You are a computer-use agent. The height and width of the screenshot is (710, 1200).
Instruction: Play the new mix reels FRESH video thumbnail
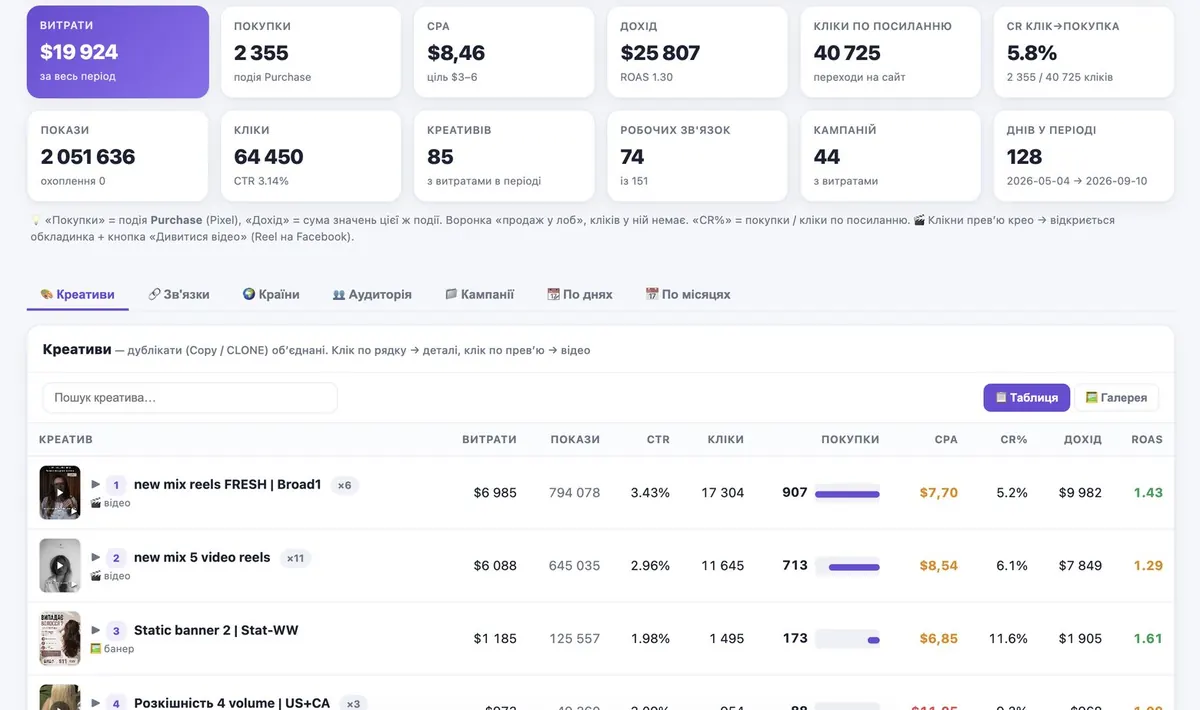[60, 492]
